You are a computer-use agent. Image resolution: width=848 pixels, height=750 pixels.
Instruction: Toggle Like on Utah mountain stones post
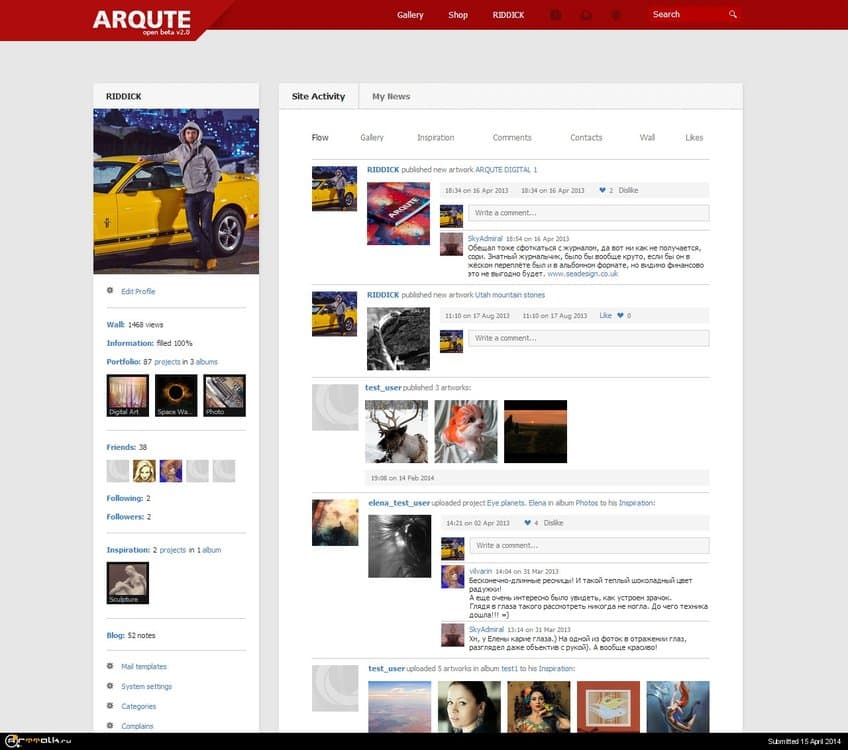605,315
